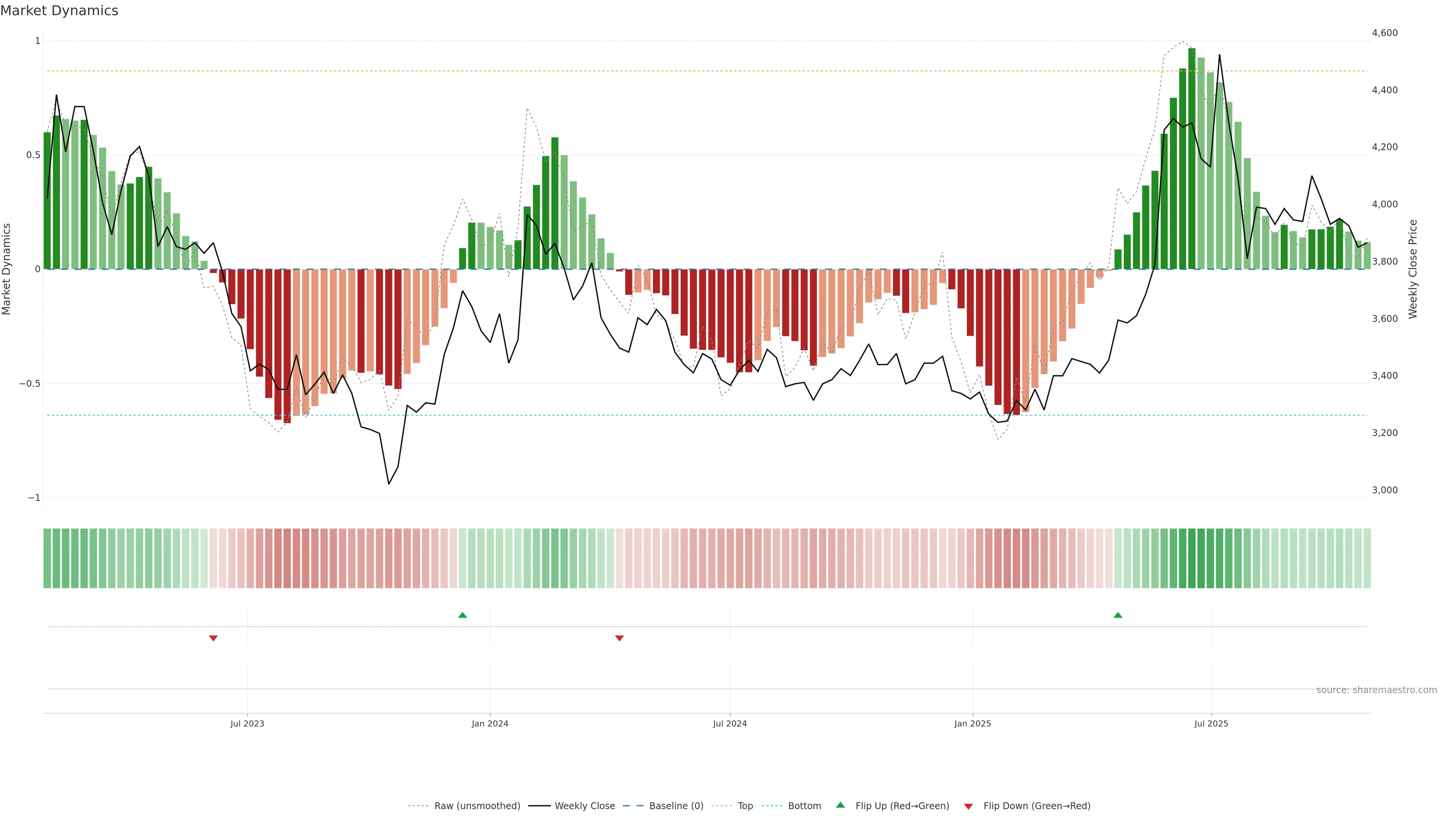The width and height of the screenshot is (1456, 819).
Task: Click the Flip Up legend triangle icon
Action: [x=841, y=805]
